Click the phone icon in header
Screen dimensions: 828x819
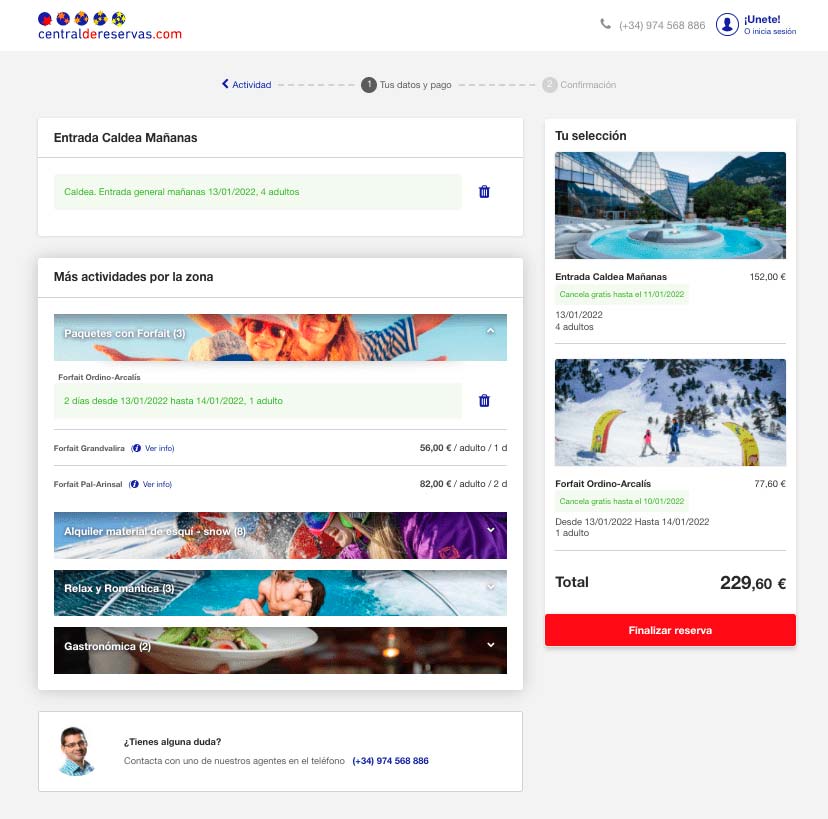(x=605, y=24)
